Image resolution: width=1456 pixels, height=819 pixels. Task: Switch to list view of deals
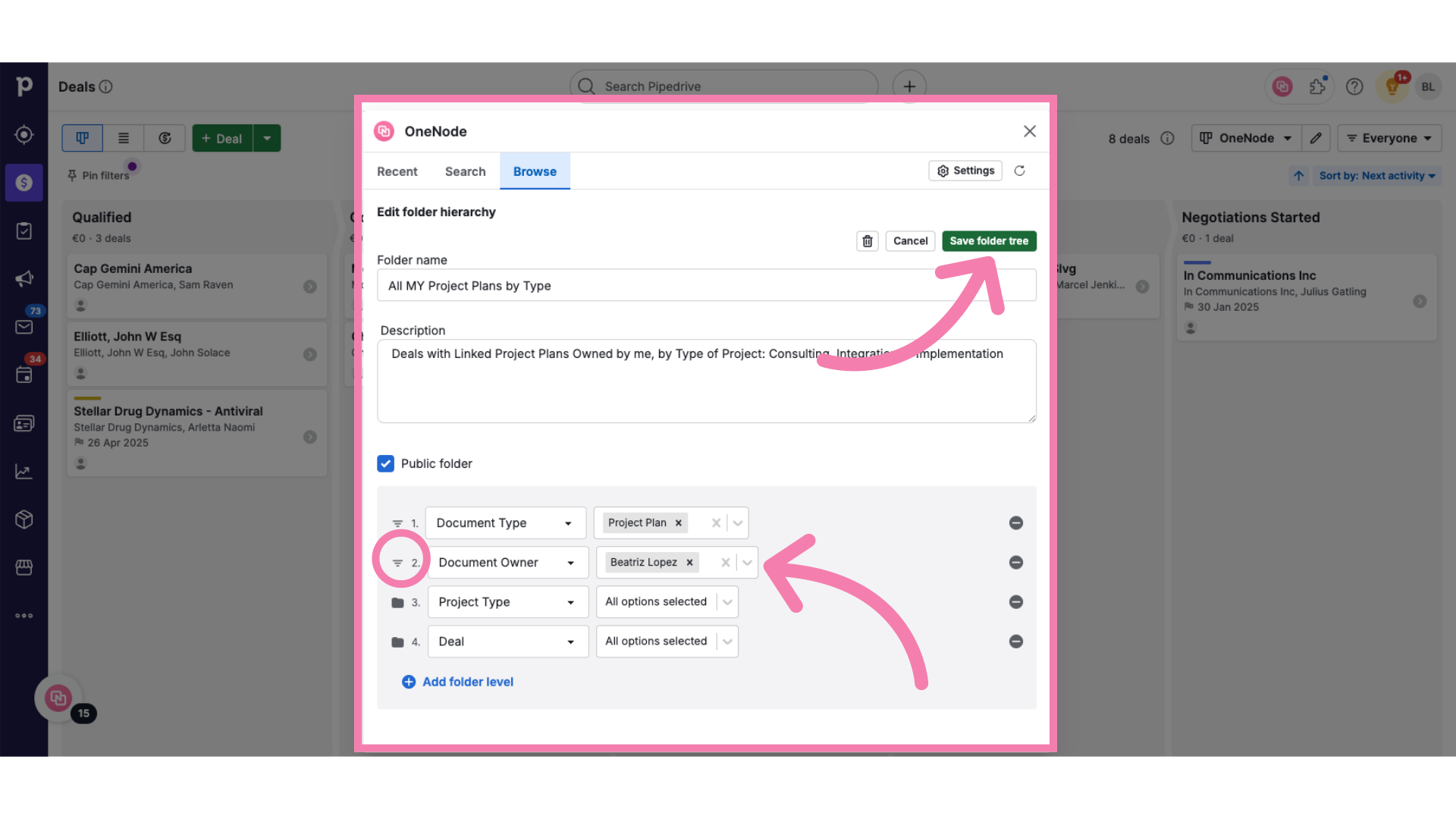[x=124, y=138]
